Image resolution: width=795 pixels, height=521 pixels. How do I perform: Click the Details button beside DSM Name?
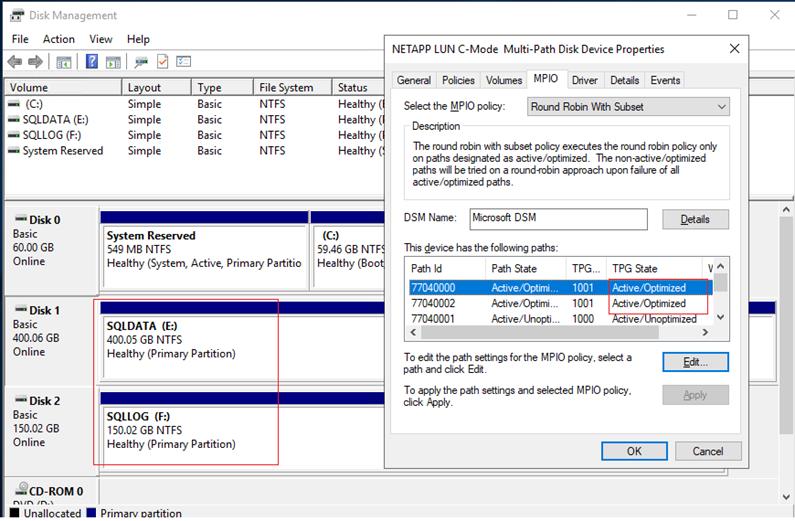tap(695, 219)
